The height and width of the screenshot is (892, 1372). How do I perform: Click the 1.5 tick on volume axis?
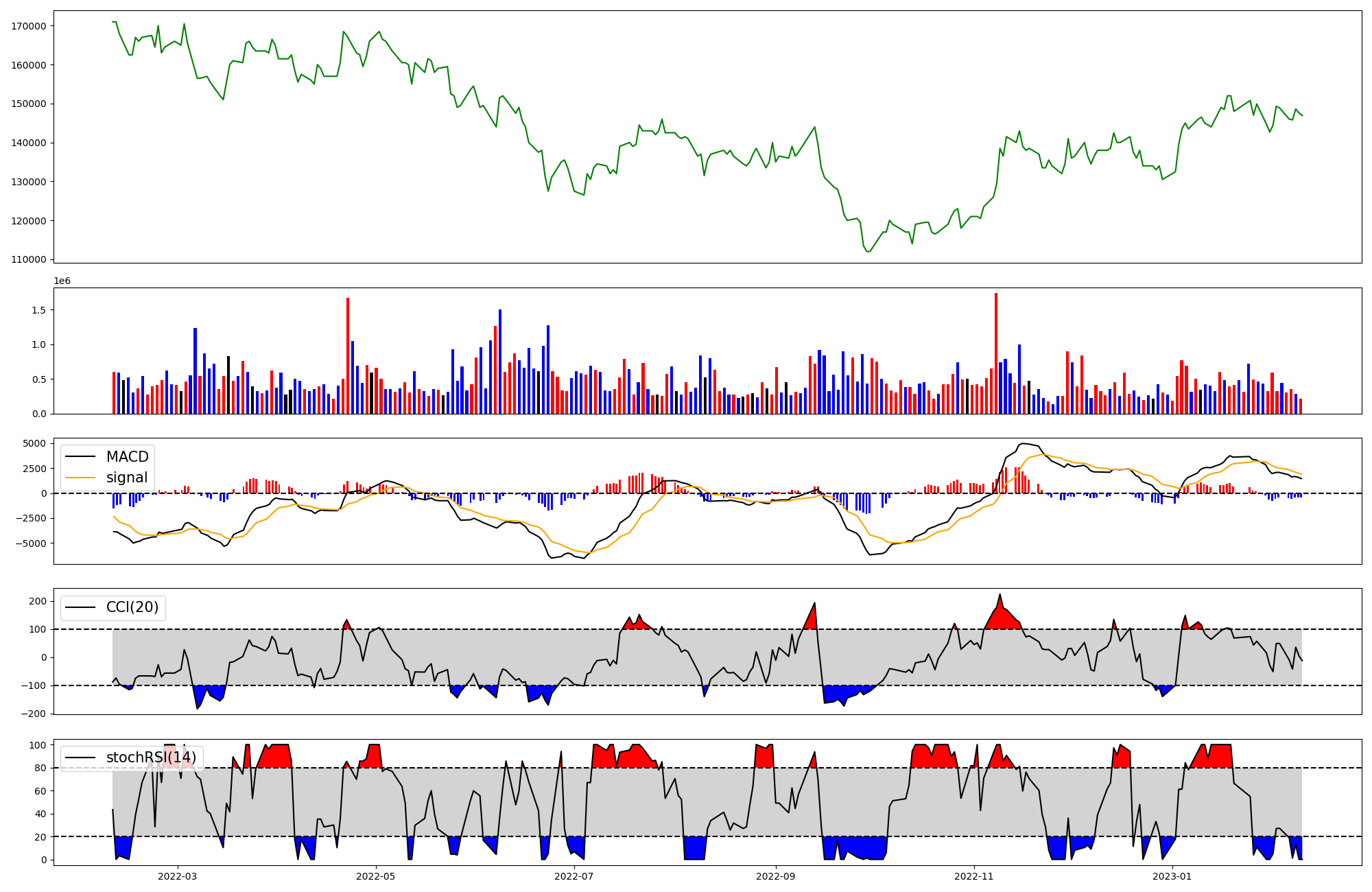click(38, 310)
